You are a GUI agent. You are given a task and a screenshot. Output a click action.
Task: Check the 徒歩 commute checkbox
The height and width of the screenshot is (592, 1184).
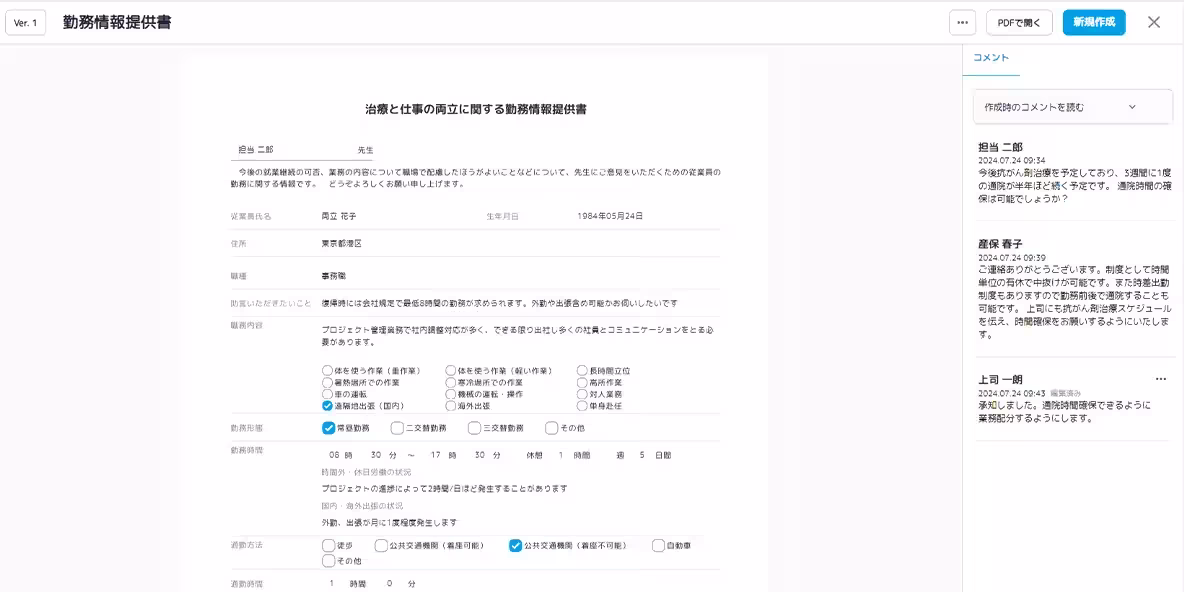tap(327, 546)
